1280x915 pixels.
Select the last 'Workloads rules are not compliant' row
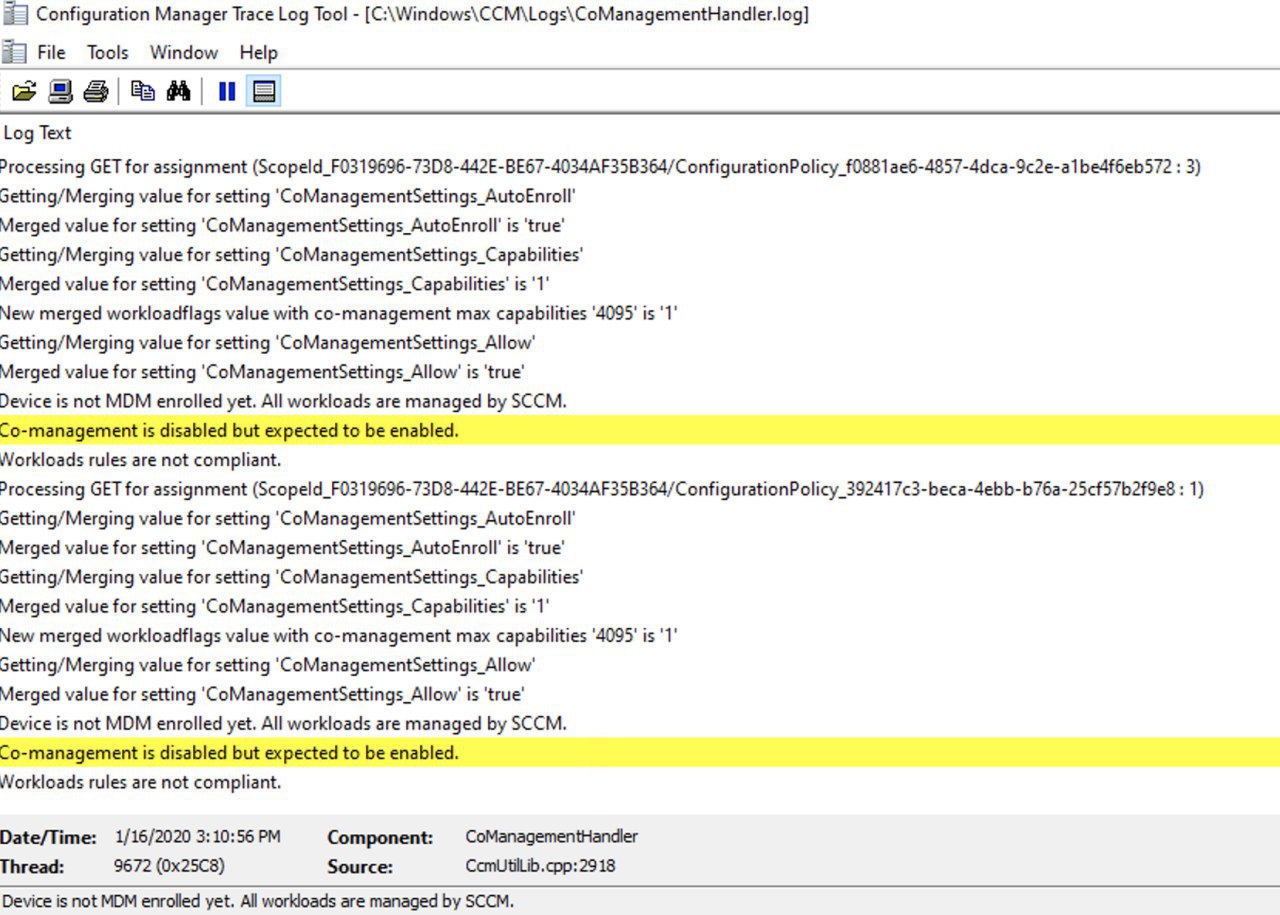pos(640,782)
